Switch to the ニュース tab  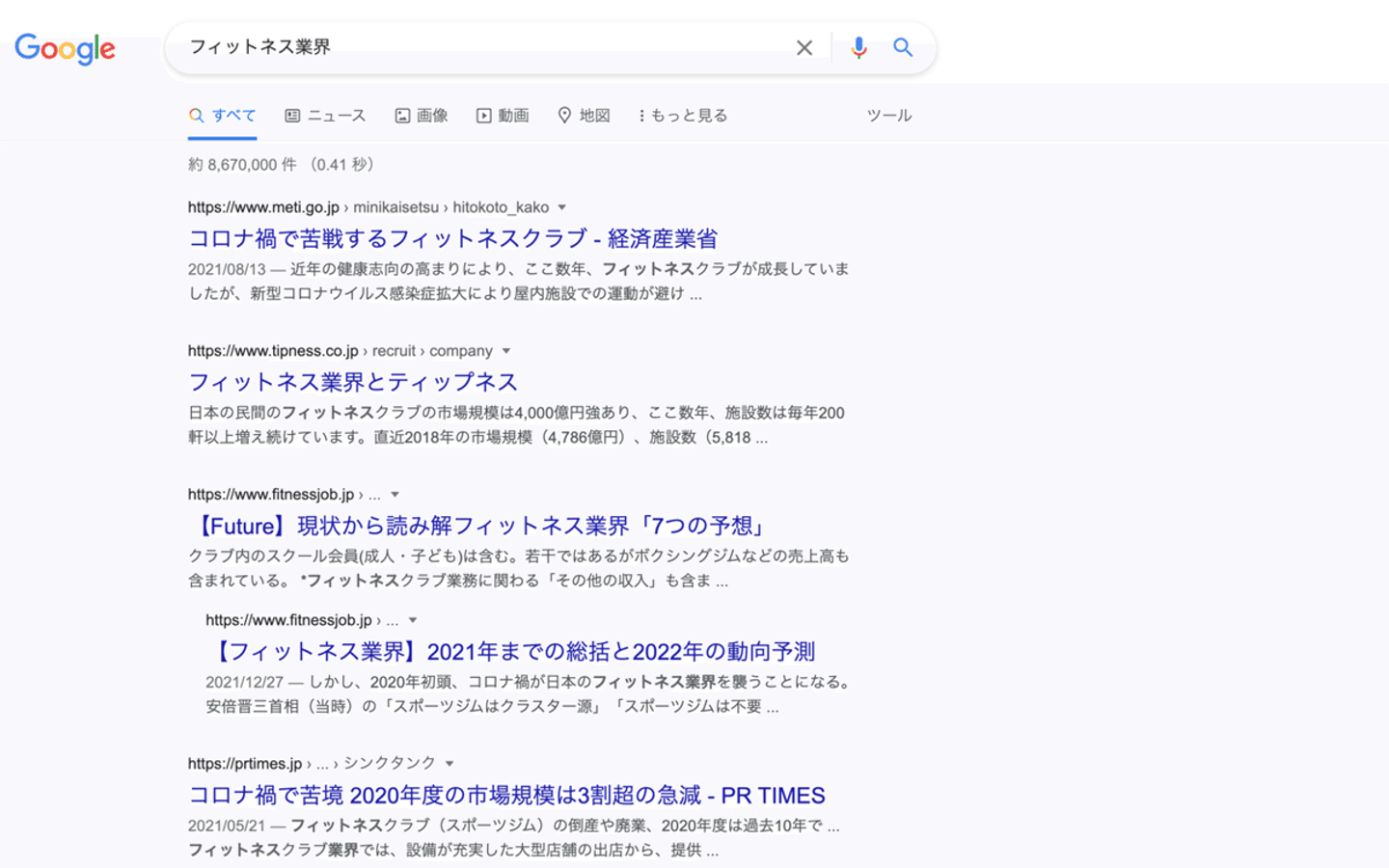pyautogui.click(x=325, y=116)
